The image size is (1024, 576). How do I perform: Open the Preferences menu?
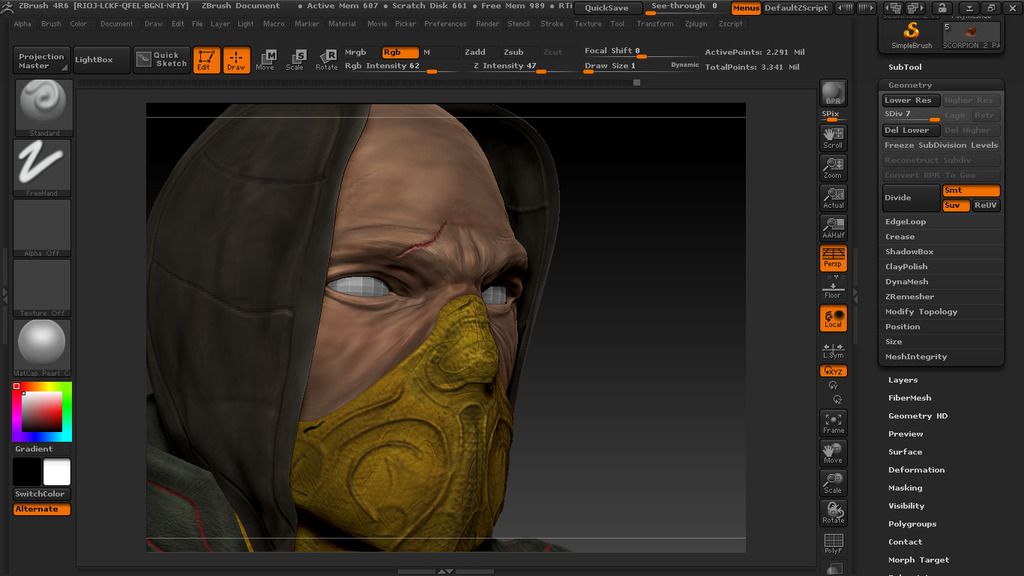(x=445, y=24)
